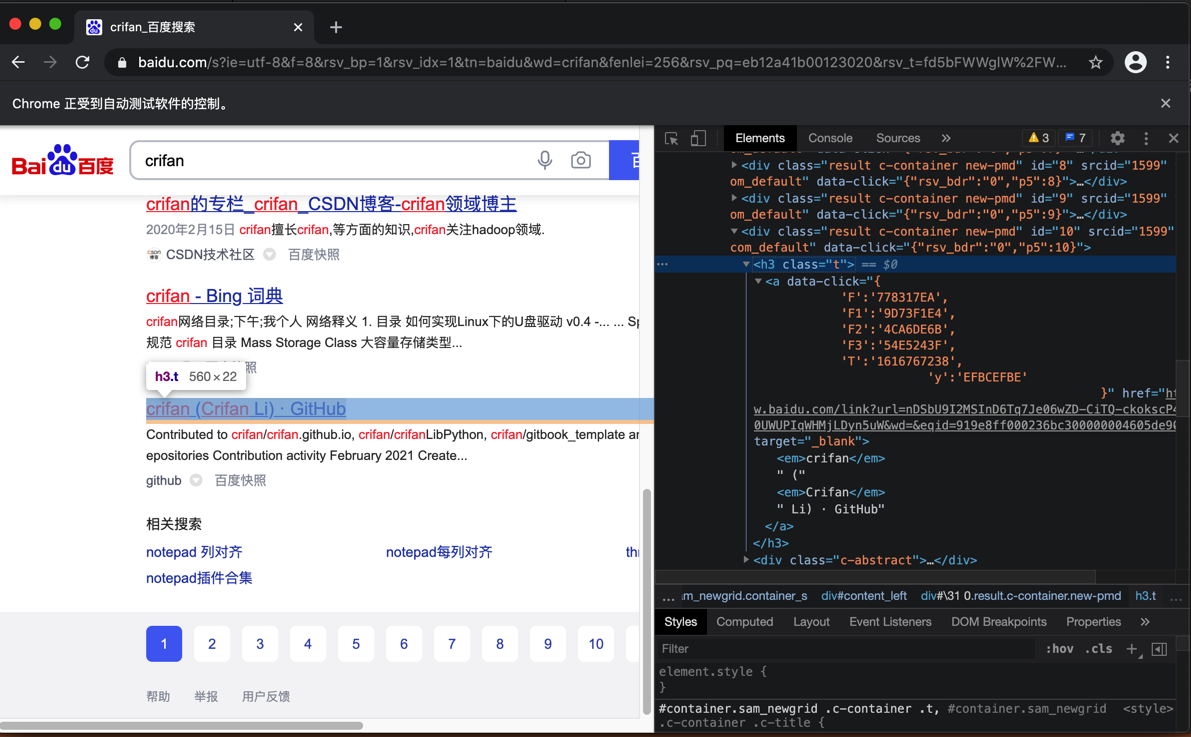Expand the div with id="8" node
Viewport: 1191px width, 737px height.
point(734,165)
